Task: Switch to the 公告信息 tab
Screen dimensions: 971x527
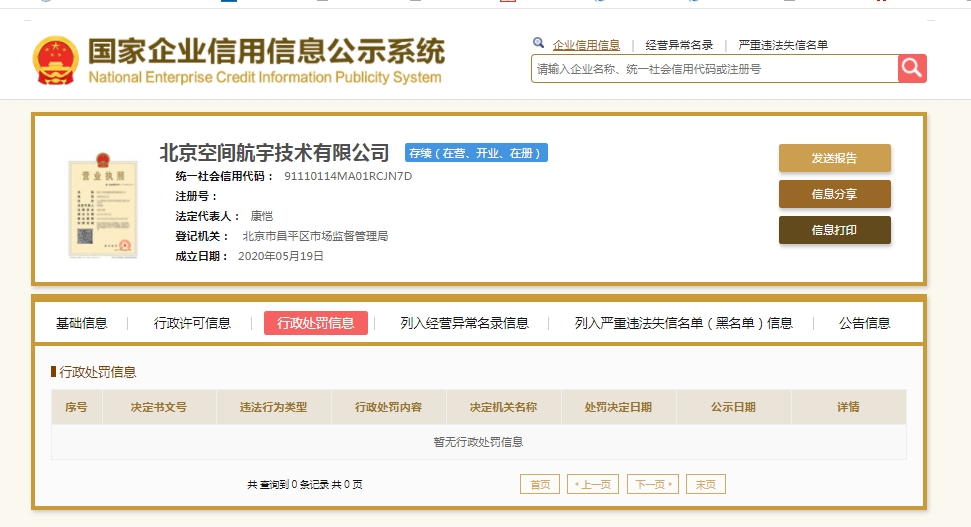Action: point(864,323)
